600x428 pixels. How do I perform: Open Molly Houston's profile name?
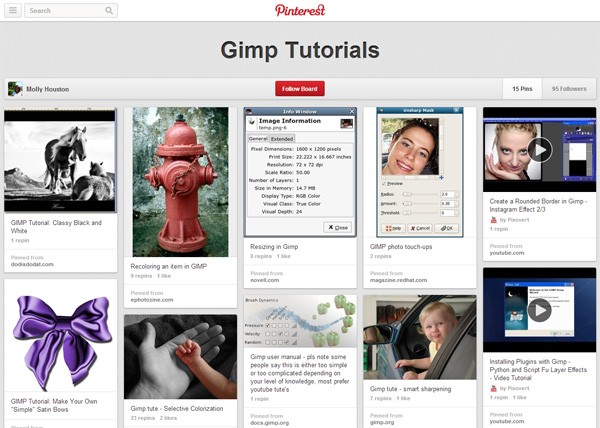(47, 89)
